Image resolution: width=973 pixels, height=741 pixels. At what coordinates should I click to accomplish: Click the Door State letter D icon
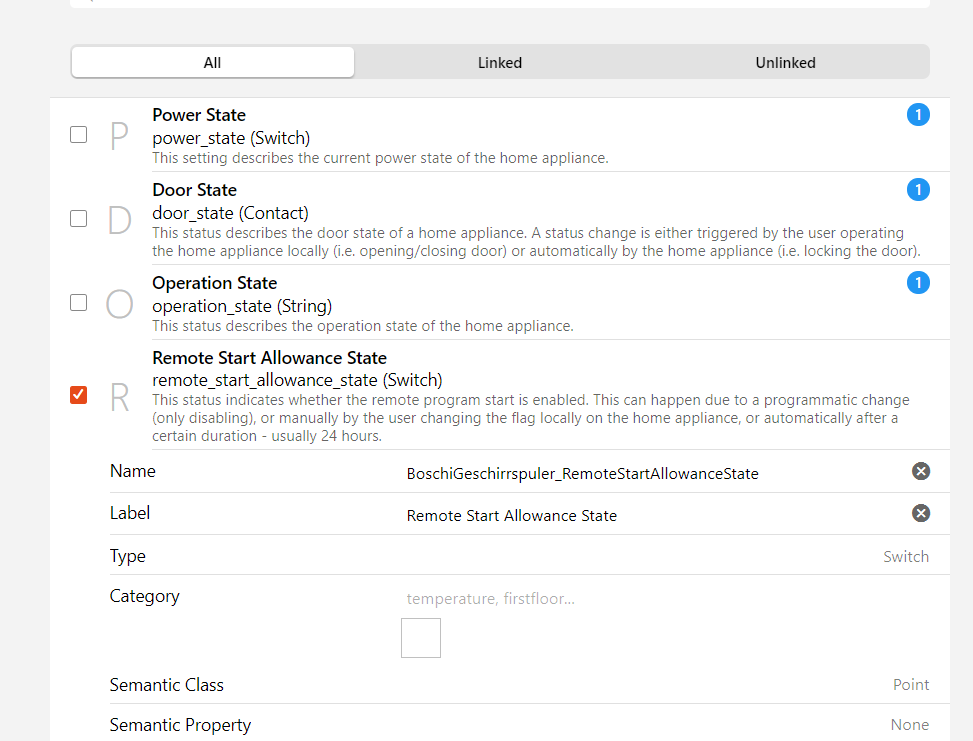tap(119, 220)
